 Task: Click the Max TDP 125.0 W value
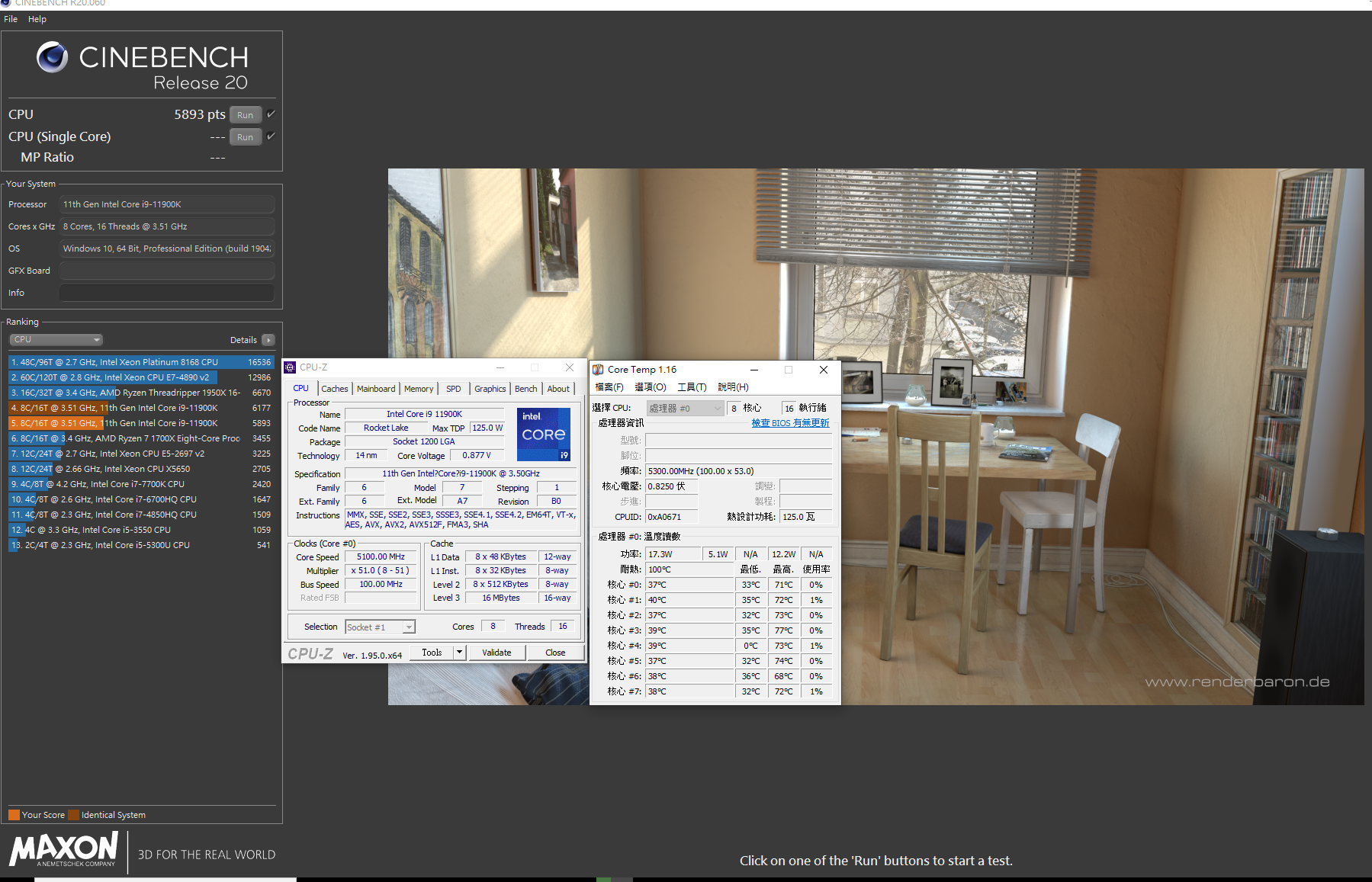tap(487, 428)
